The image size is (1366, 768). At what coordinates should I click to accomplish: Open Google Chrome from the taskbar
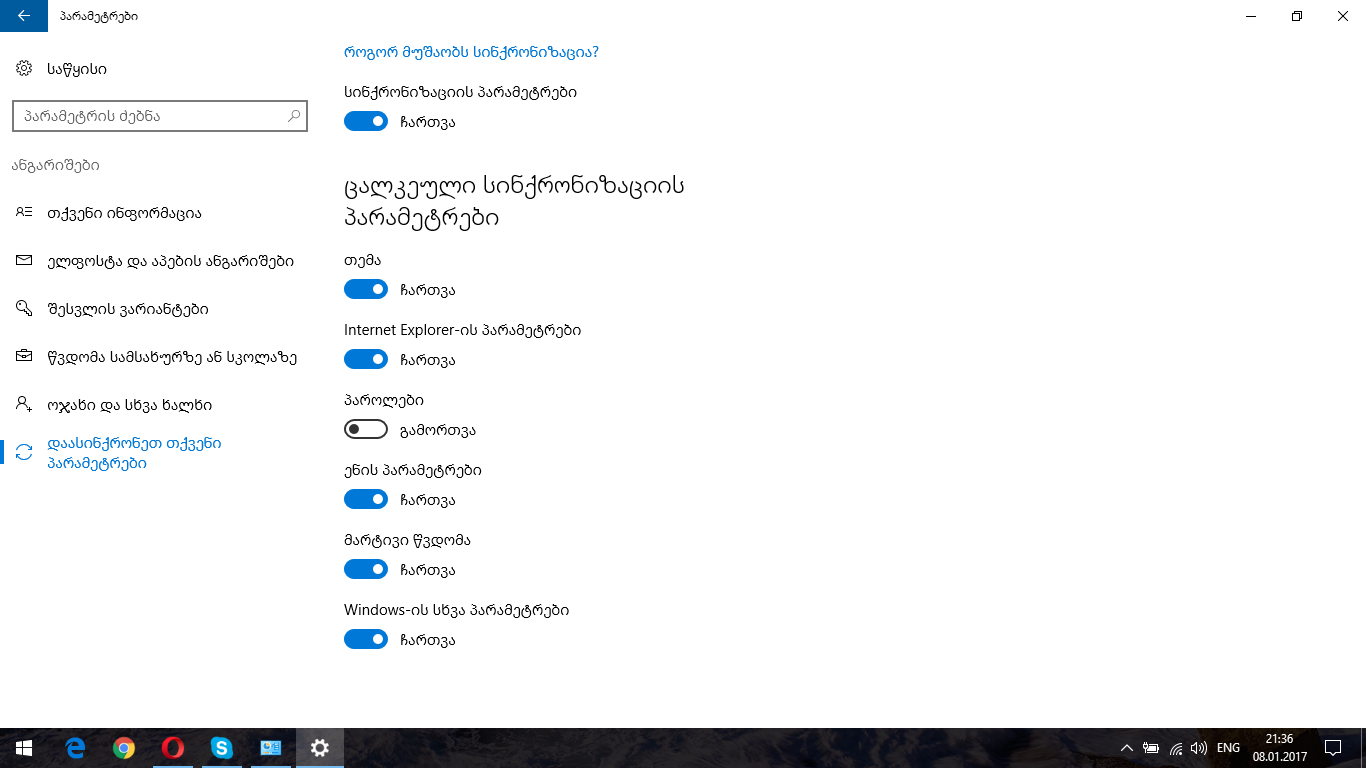coord(124,748)
